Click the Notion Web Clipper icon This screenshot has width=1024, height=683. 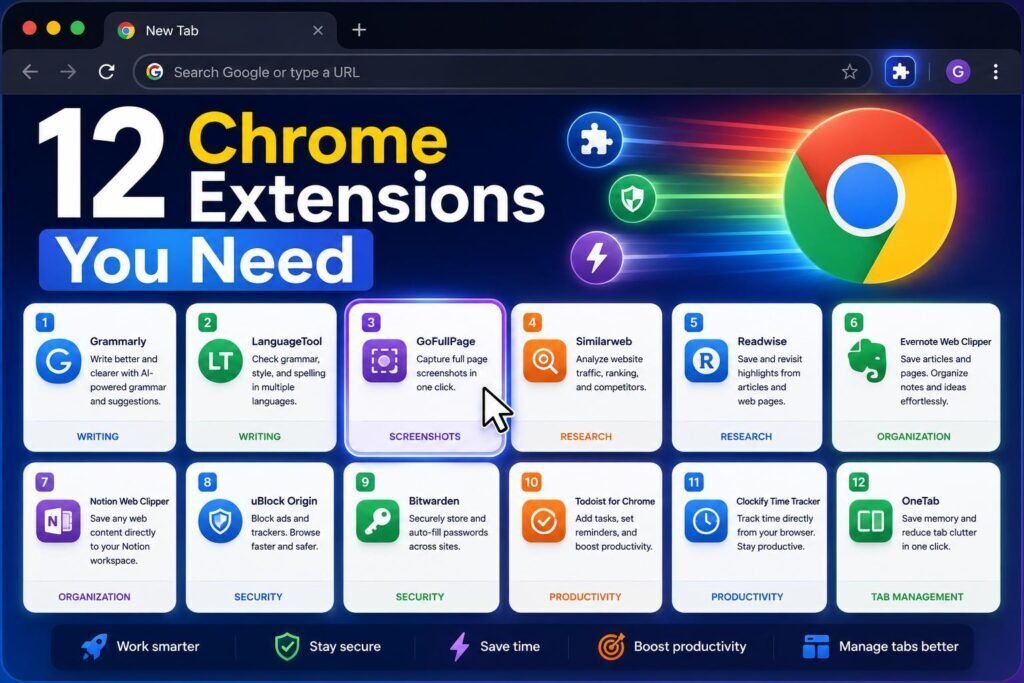tap(58, 521)
